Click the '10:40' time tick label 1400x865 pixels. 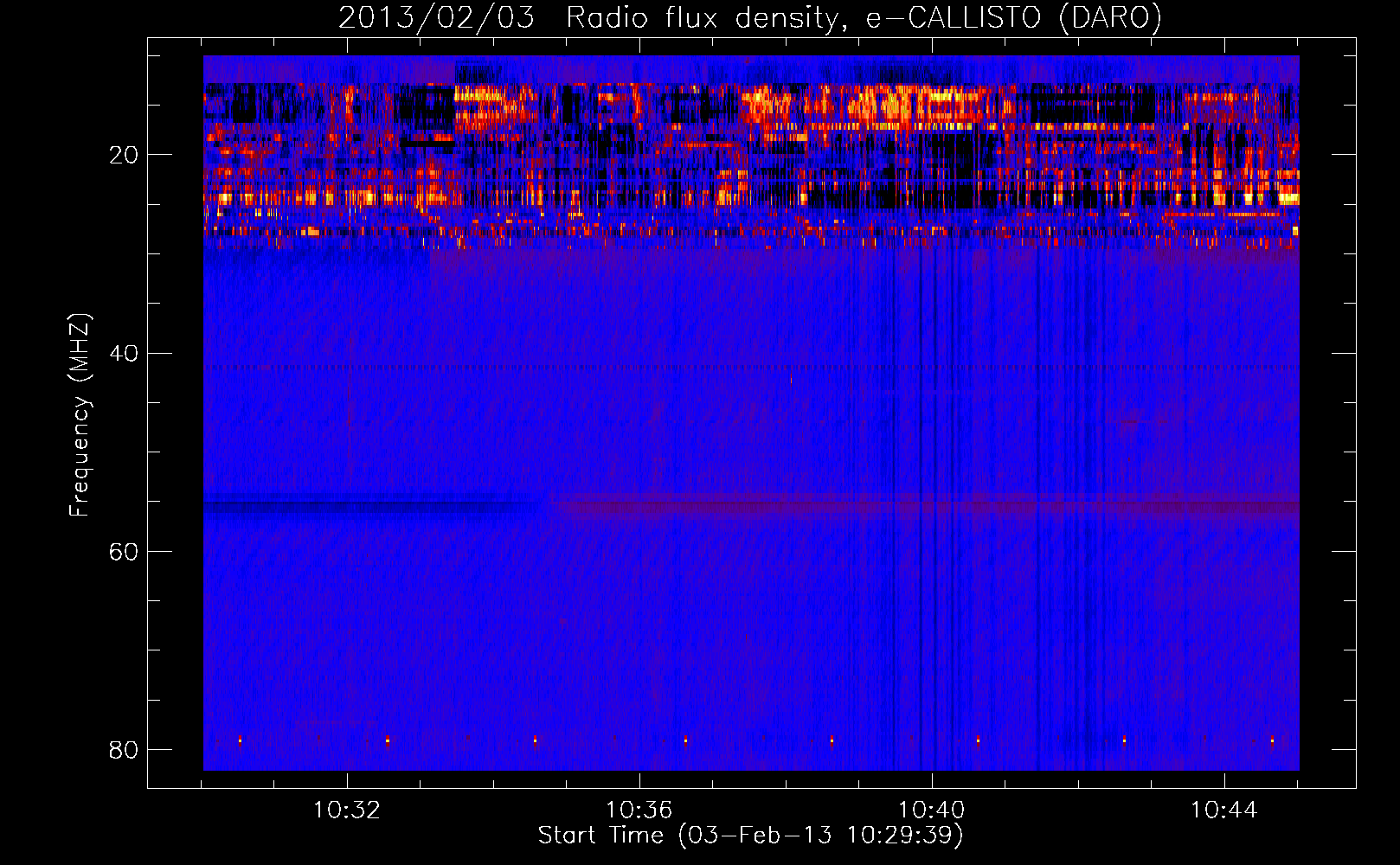[932, 811]
